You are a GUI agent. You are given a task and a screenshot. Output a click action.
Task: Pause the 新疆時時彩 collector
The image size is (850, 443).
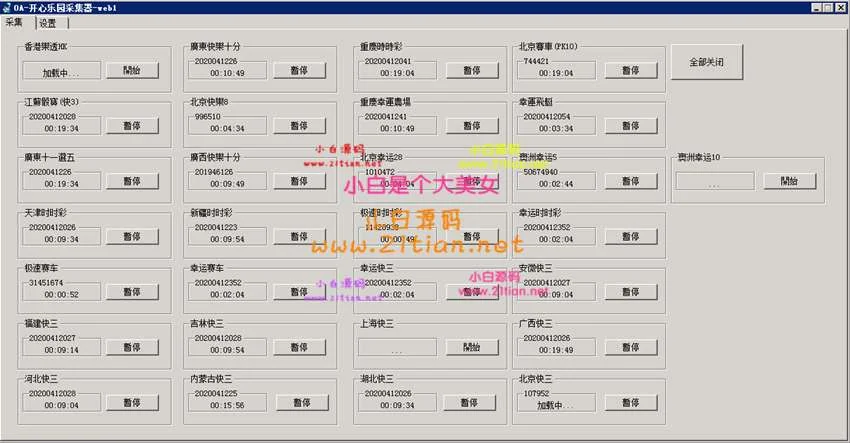click(x=298, y=237)
